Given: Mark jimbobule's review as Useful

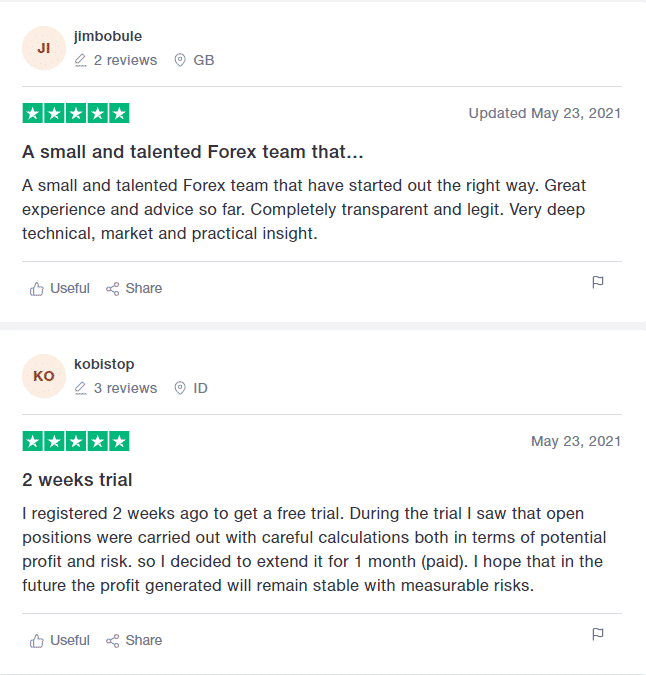Looking at the screenshot, I should pos(59,288).
